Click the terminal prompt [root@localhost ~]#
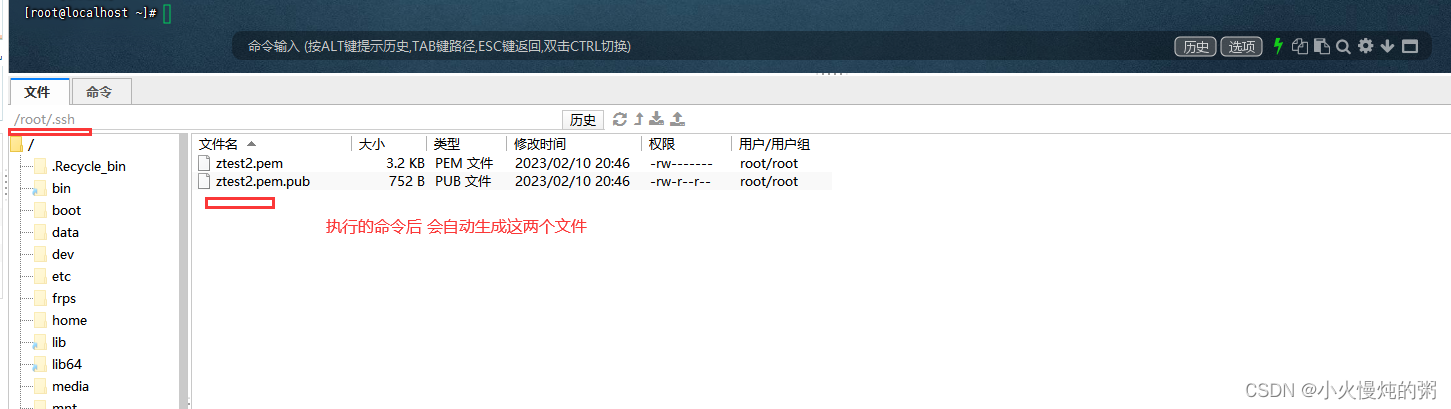Viewport: 1451px width, 409px height. coord(90,13)
